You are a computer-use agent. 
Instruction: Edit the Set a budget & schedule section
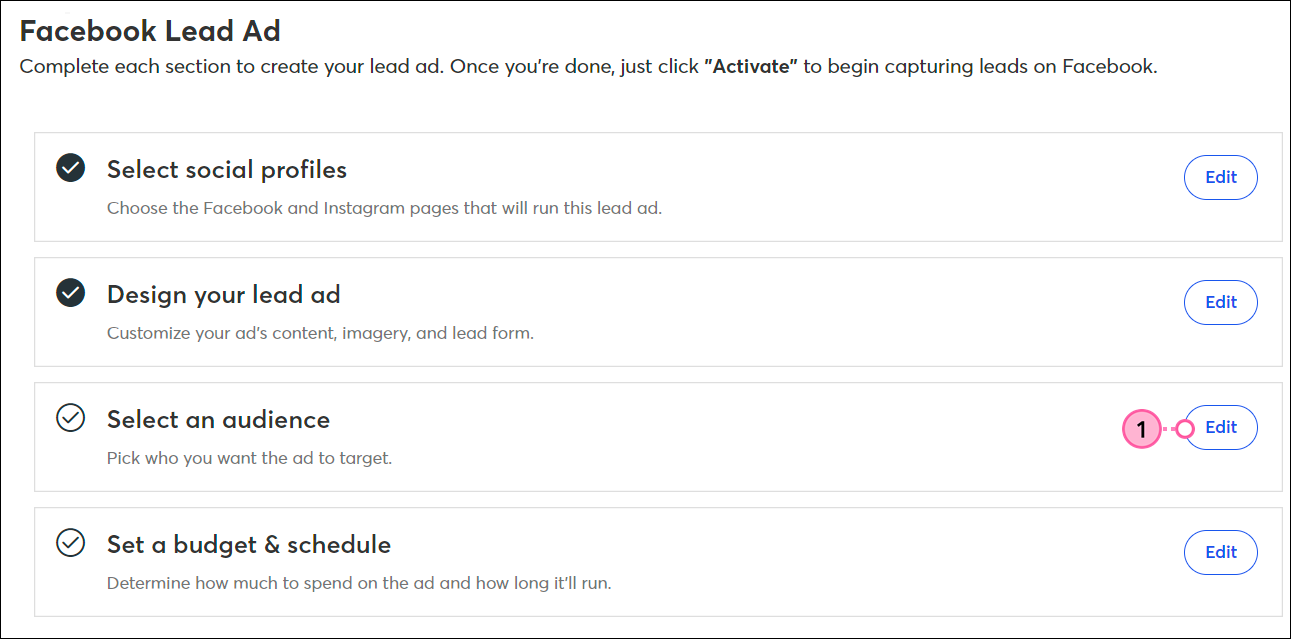[x=1221, y=552]
